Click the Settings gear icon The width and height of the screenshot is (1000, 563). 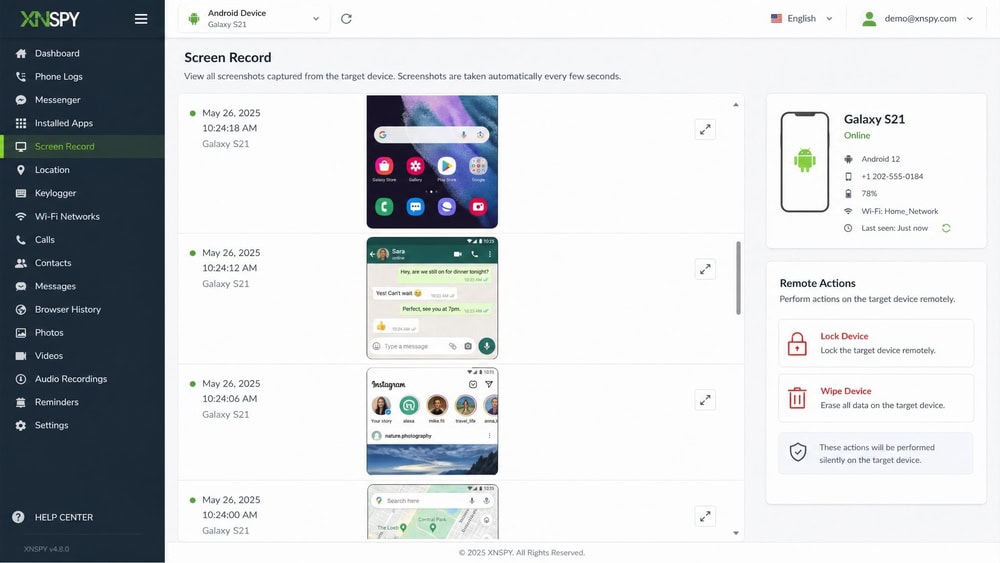pos(21,425)
